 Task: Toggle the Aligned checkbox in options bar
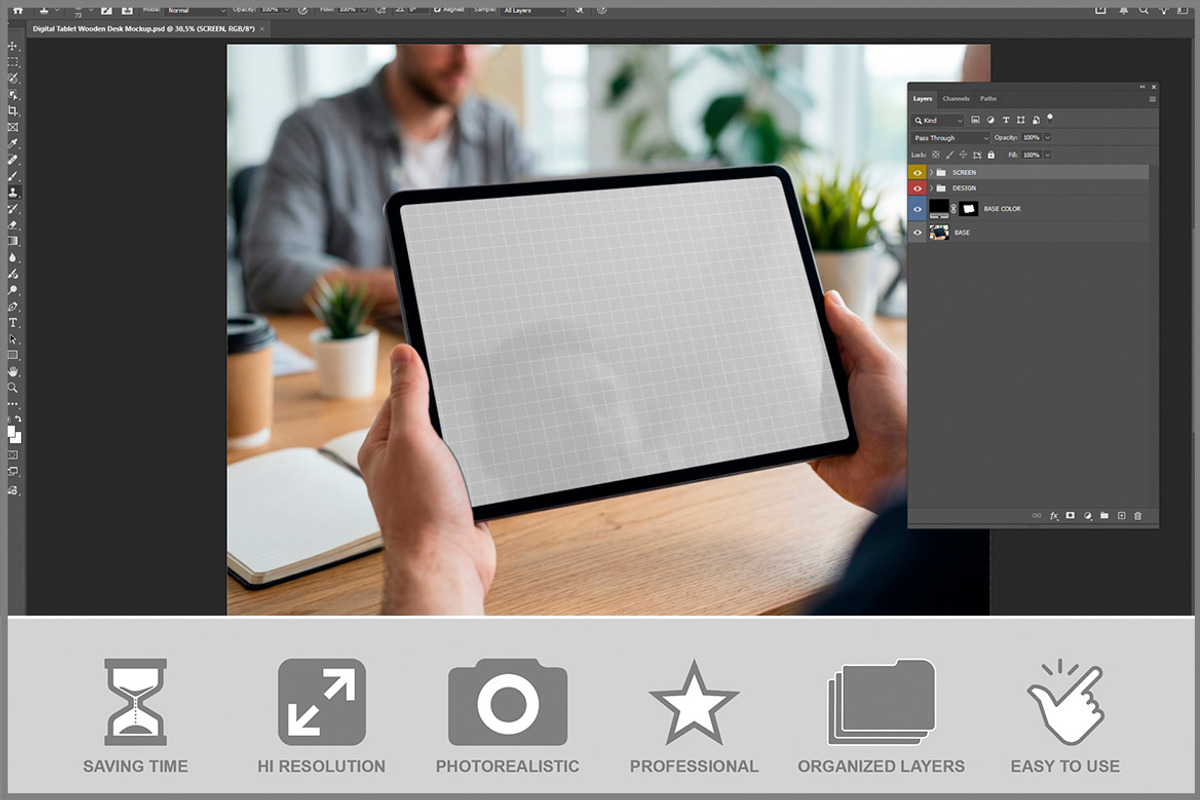click(x=438, y=10)
